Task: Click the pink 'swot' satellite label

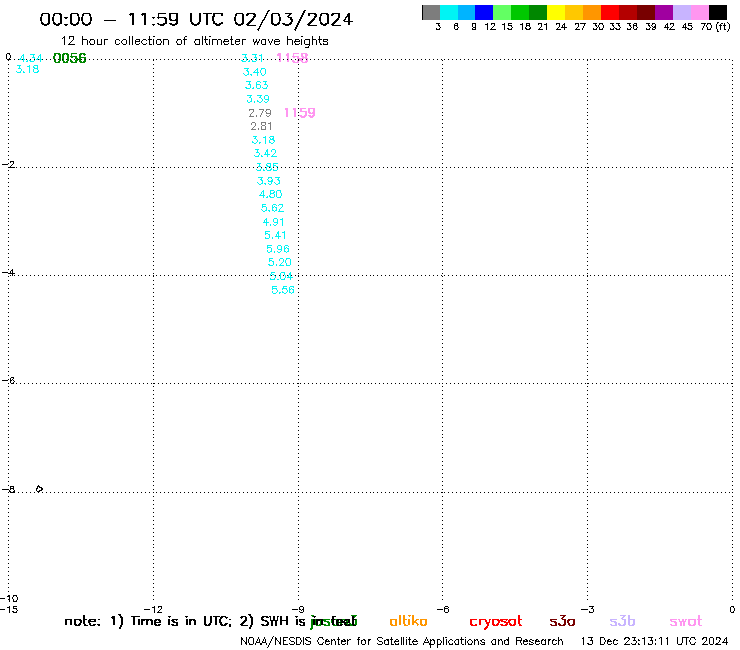Action: tap(686, 621)
